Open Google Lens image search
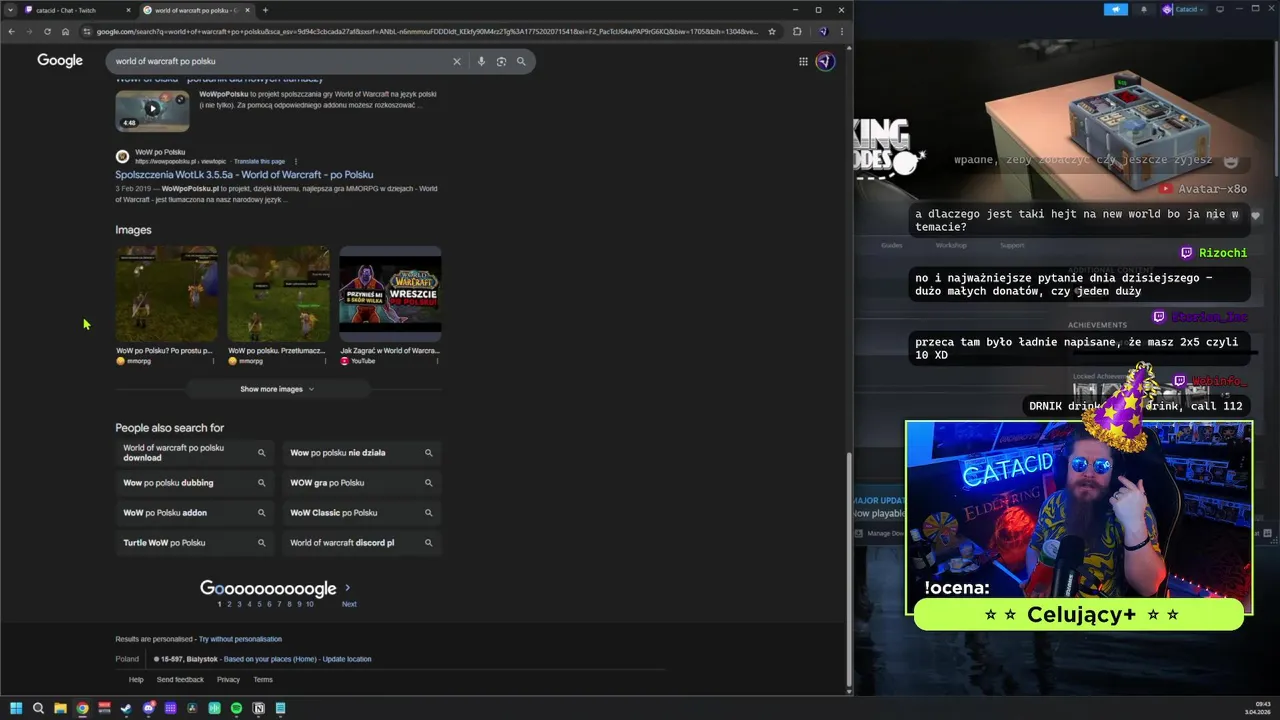Viewport: 1280px width, 720px height. 501,61
